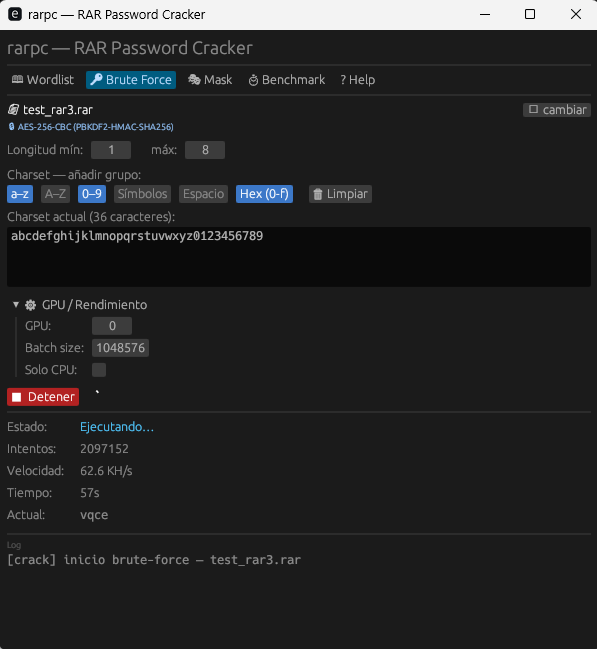Switch to the Wordlist tab
Image resolution: width=597 pixels, height=649 pixels.
[x=43, y=79]
